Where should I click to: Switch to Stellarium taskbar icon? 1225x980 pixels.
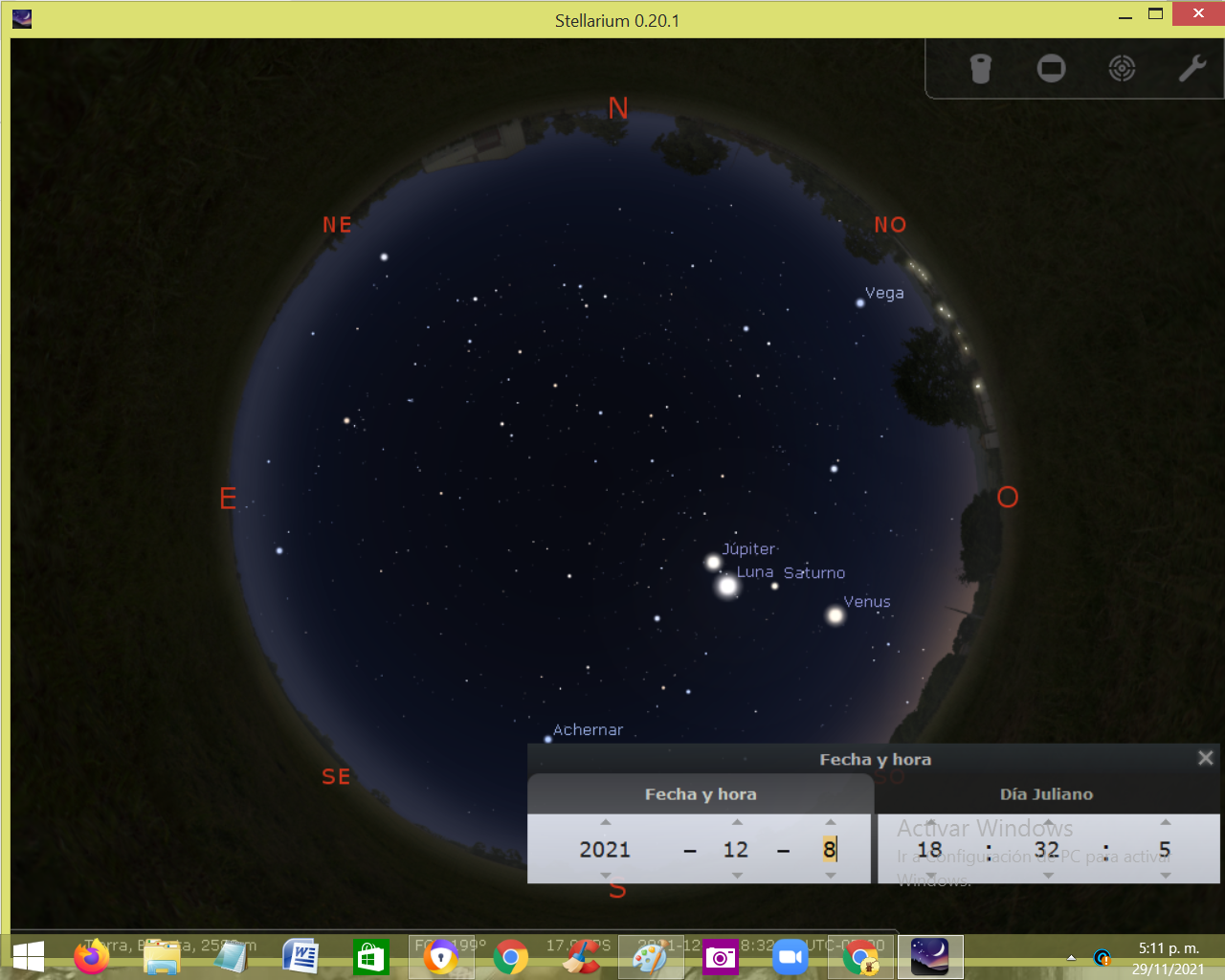(x=929, y=956)
